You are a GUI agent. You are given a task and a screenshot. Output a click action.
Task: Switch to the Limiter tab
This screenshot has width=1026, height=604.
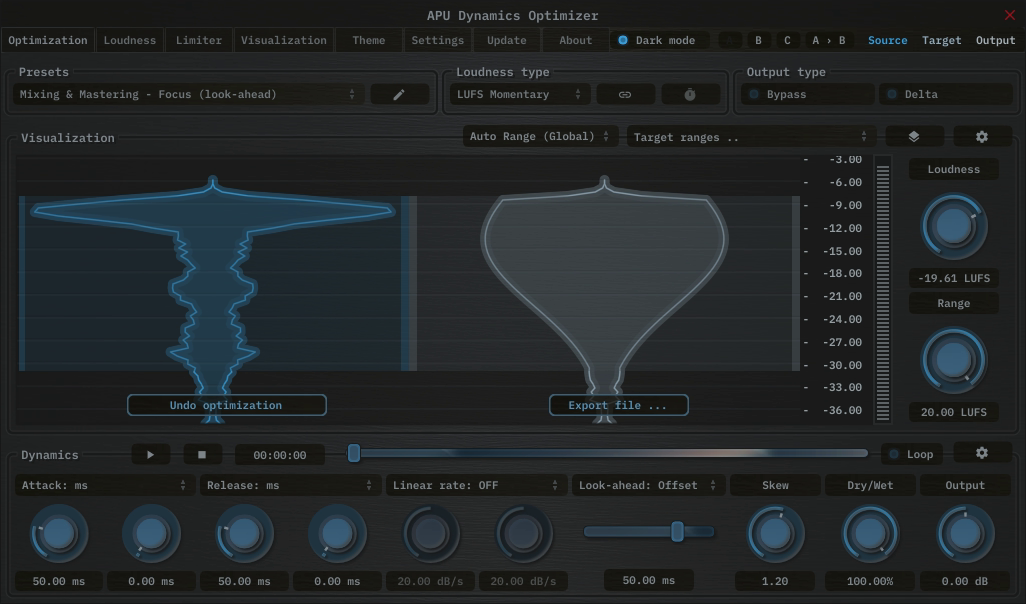click(x=198, y=40)
